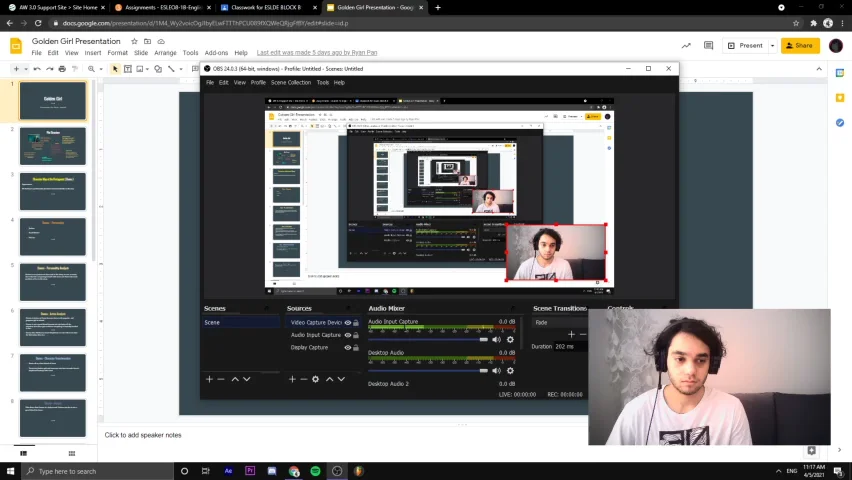Open new browser tab plus button
The width and height of the screenshot is (852, 480).
pyautogui.click(x=438, y=8)
